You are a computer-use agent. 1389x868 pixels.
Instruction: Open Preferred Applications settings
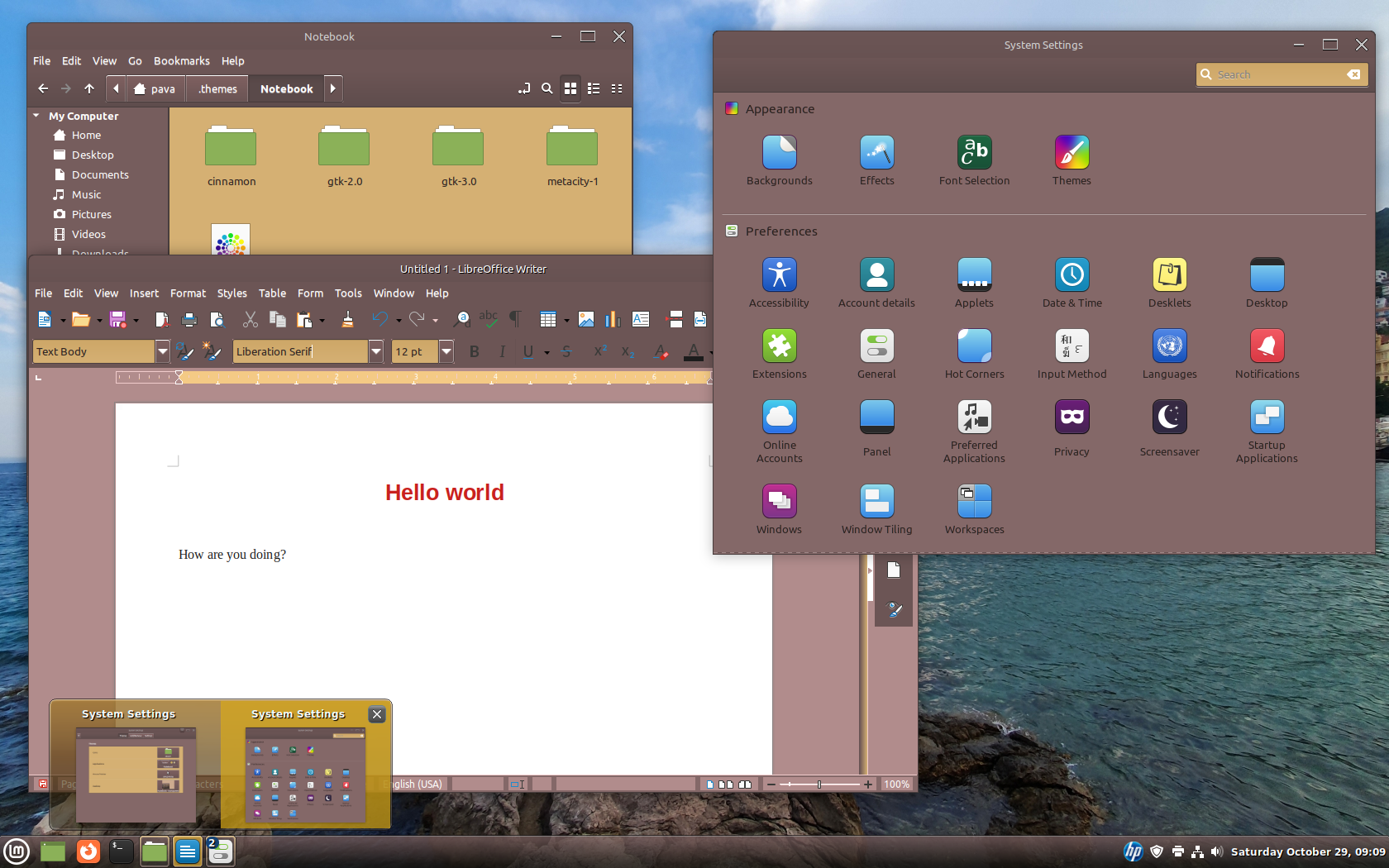point(974,432)
